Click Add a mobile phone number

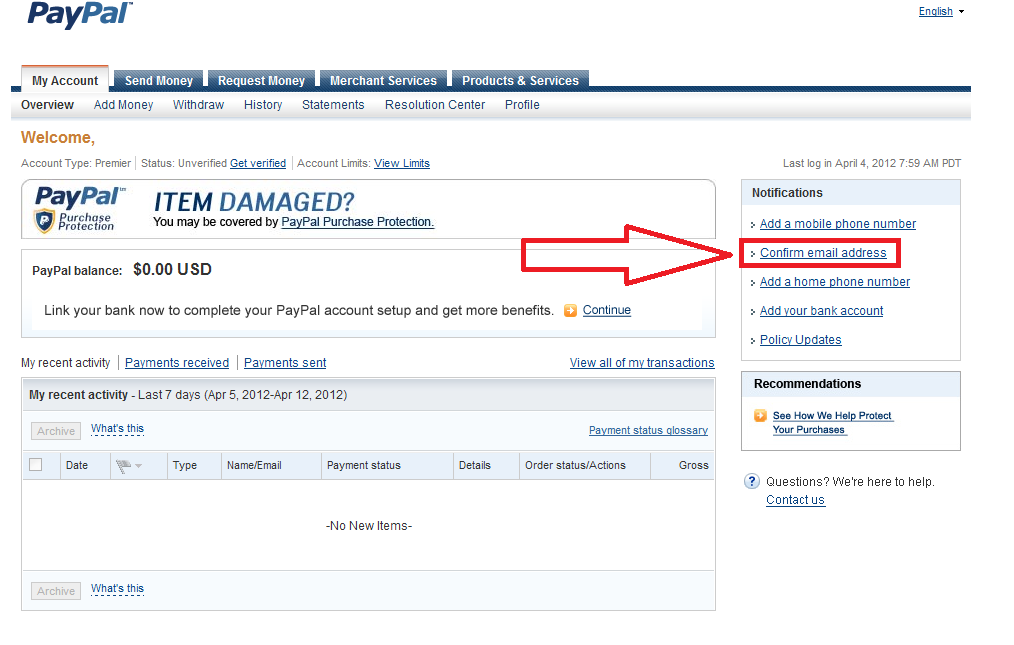click(x=837, y=224)
